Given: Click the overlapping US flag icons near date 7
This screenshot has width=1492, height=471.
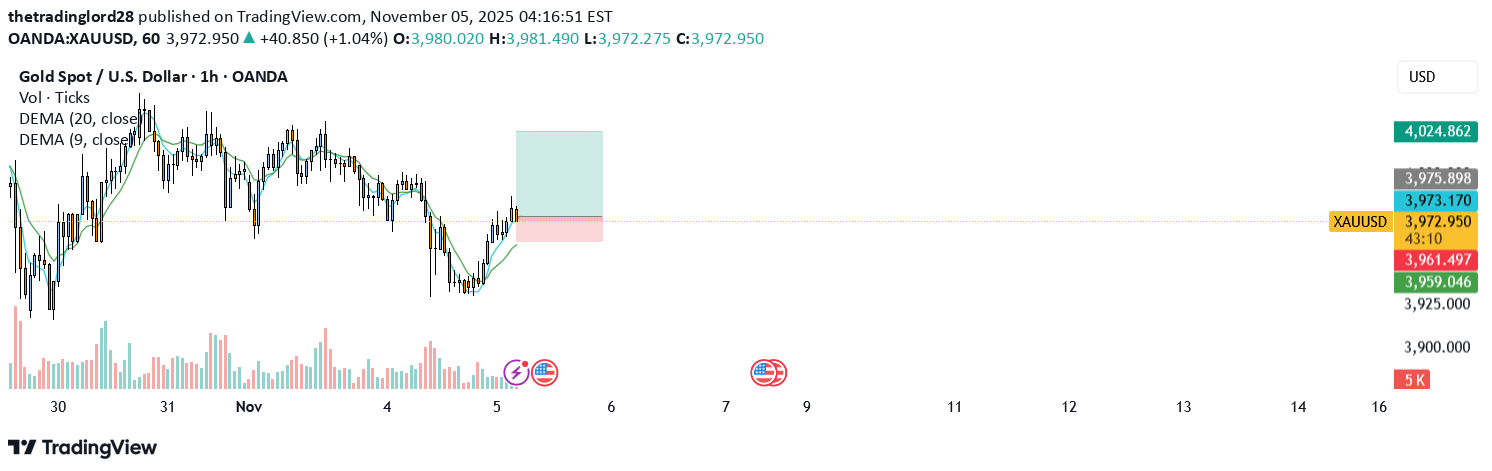Looking at the screenshot, I should pyautogui.click(x=768, y=374).
